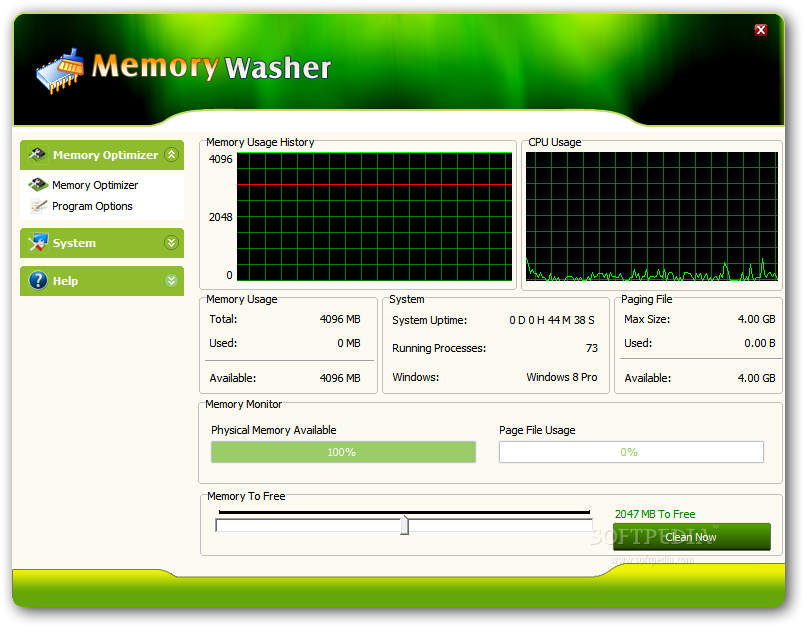The height and width of the screenshot is (627, 805).
Task: Click the Paging File 'Max Size:' label
Action: (647, 319)
